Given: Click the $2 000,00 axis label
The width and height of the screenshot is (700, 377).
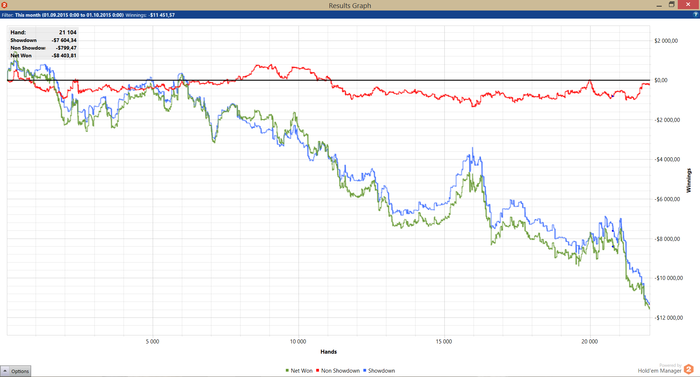Looking at the screenshot, I should (x=666, y=41).
